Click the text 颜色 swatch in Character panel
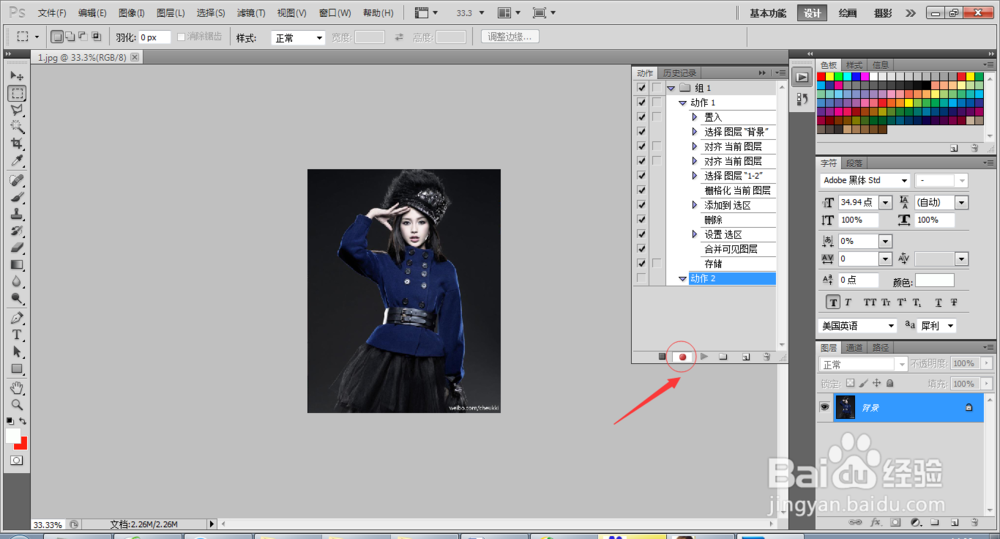The height and width of the screenshot is (539, 1000). tap(935, 280)
